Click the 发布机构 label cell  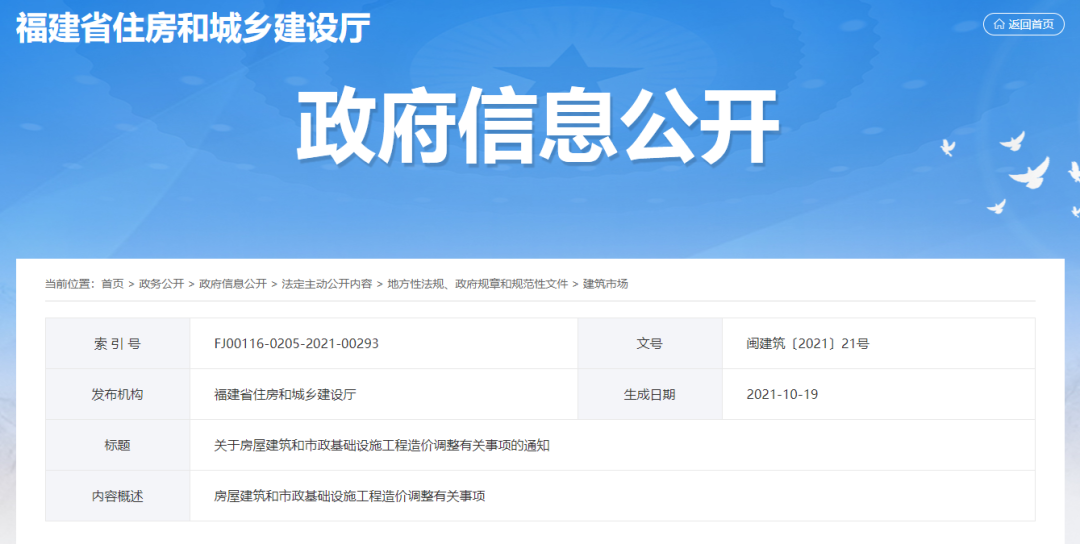pyautogui.click(x=118, y=395)
